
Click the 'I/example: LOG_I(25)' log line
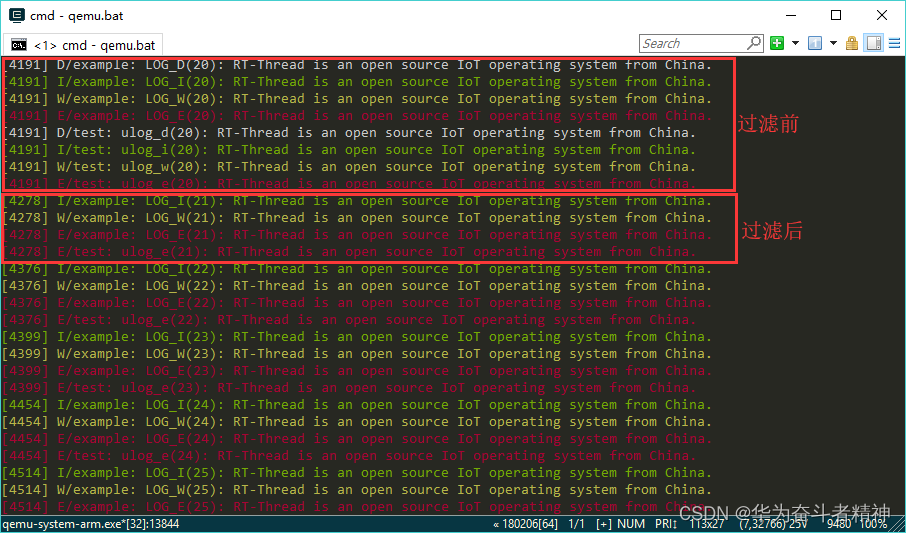(357, 472)
